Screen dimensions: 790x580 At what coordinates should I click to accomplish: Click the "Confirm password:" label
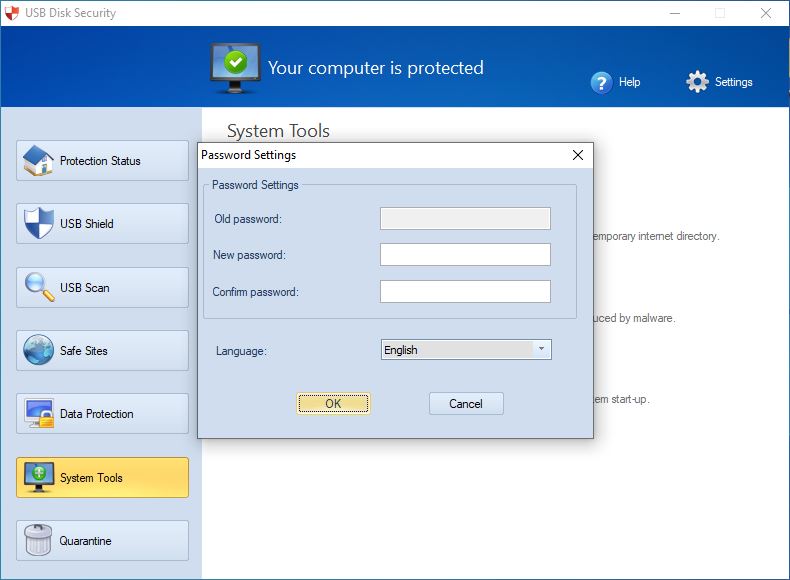click(255, 292)
